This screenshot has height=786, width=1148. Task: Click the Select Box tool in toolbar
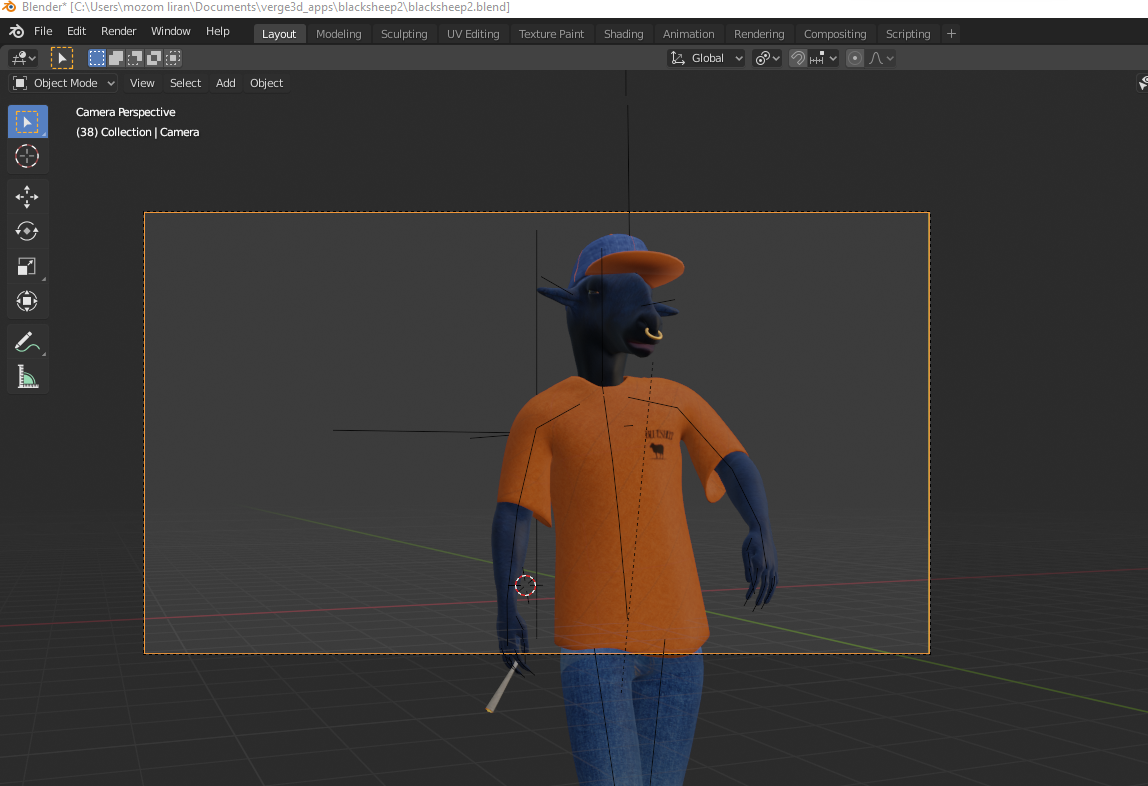27,122
